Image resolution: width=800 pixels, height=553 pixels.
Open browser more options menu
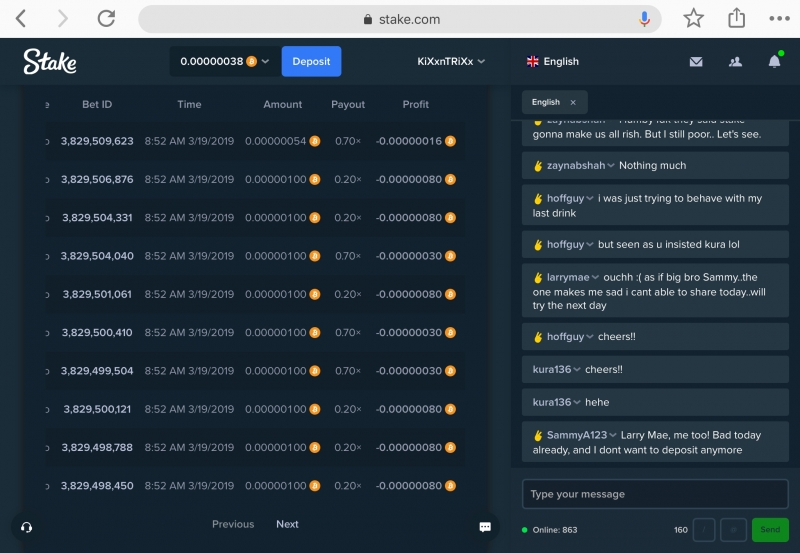[779, 19]
